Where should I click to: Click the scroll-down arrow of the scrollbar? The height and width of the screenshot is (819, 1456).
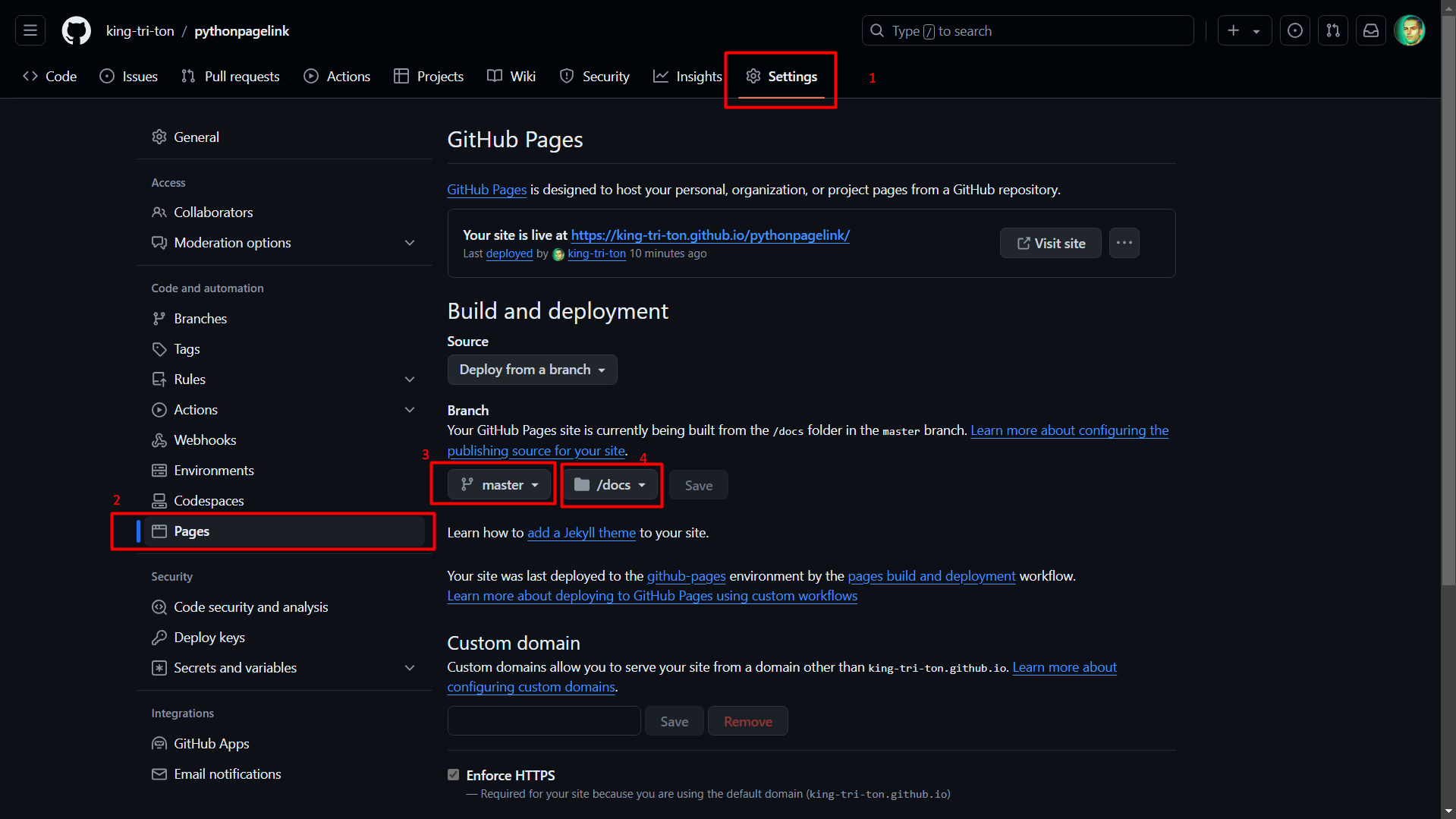point(1448,811)
